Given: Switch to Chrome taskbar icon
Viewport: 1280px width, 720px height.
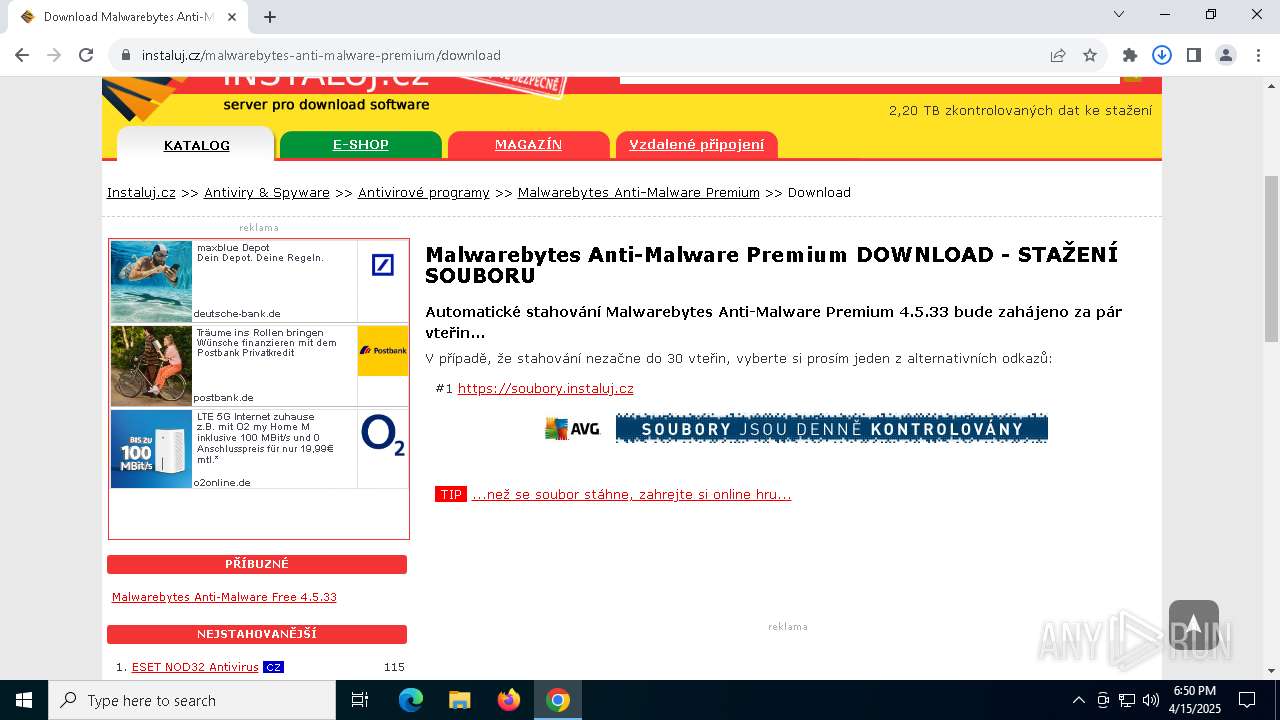Looking at the screenshot, I should (558, 700).
